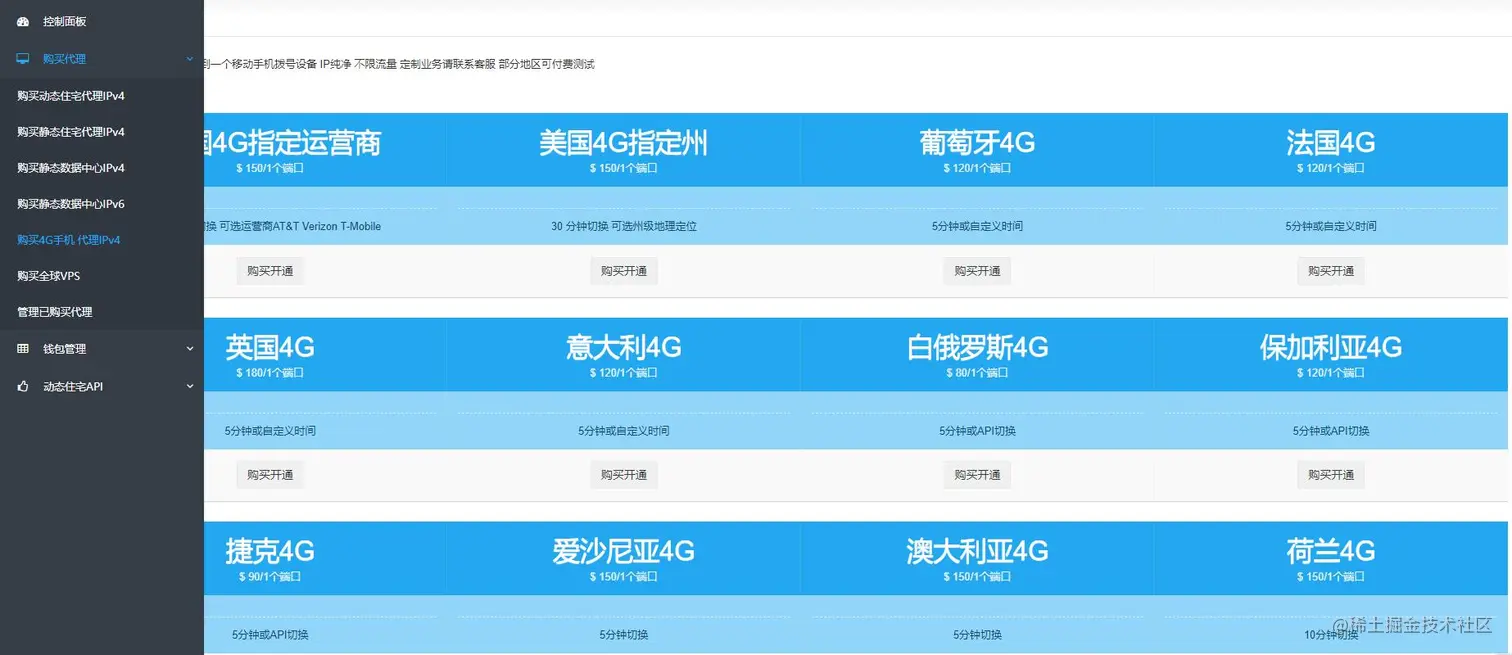The width and height of the screenshot is (1512, 655).
Task: Click 购买开通 under 4G指定运营商 card
Action: pyautogui.click(x=270, y=271)
